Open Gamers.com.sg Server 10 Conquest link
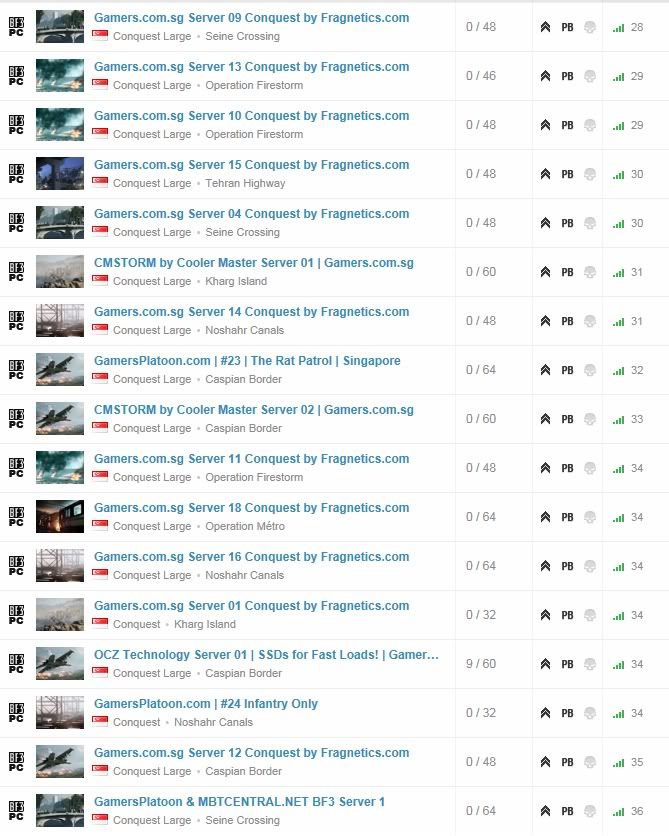 (x=251, y=116)
